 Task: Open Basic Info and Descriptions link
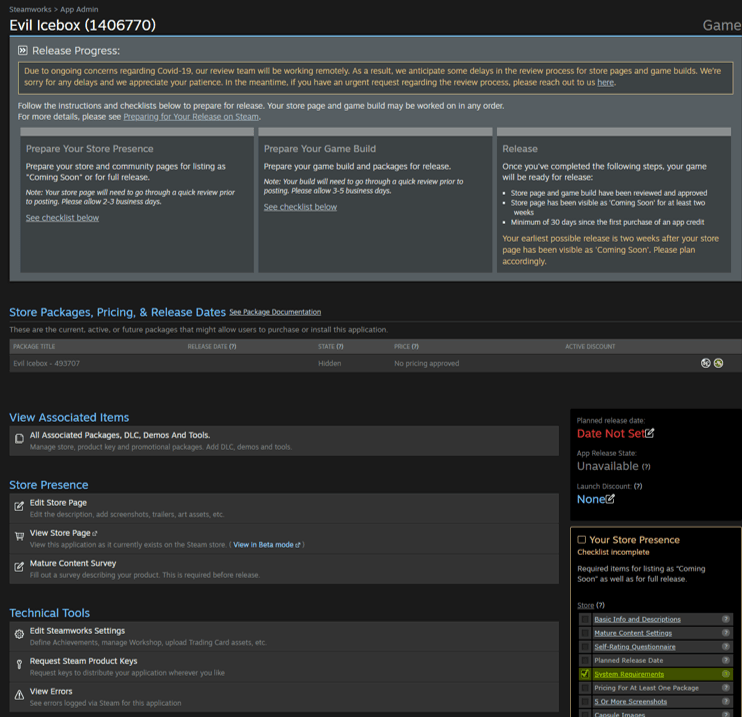pyautogui.click(x=637, y=619)
